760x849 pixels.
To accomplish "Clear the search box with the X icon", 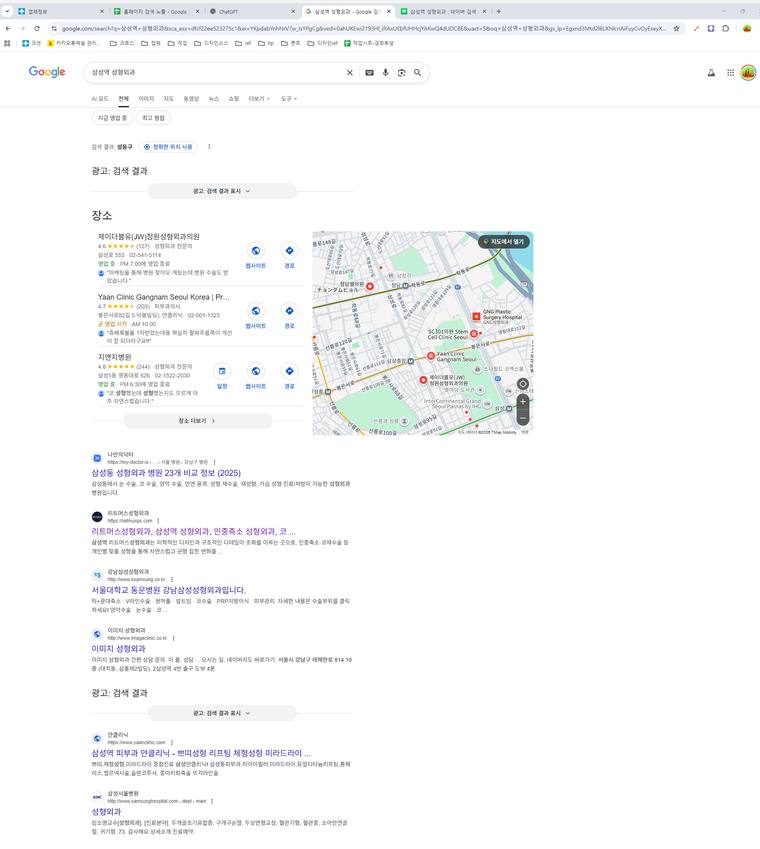I will [x=350, y=73].
